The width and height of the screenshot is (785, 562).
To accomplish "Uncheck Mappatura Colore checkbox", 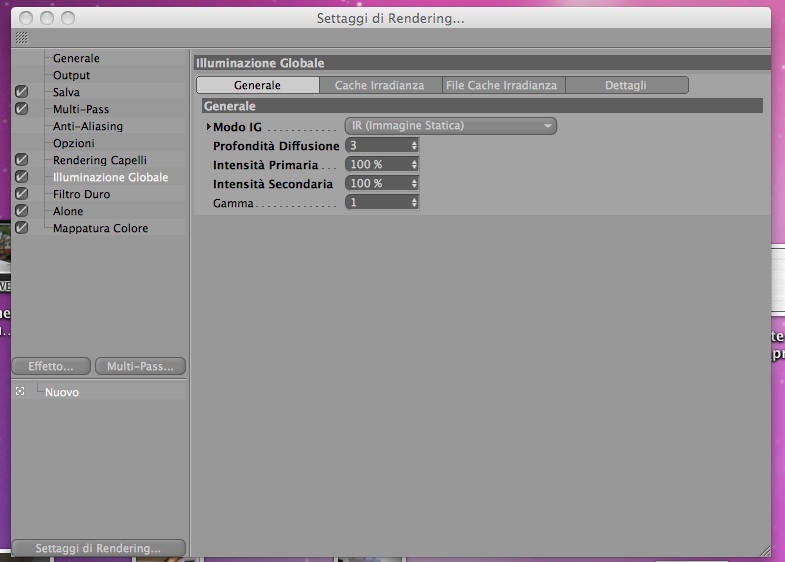I will pyautogui.click(x=22, y=228).
